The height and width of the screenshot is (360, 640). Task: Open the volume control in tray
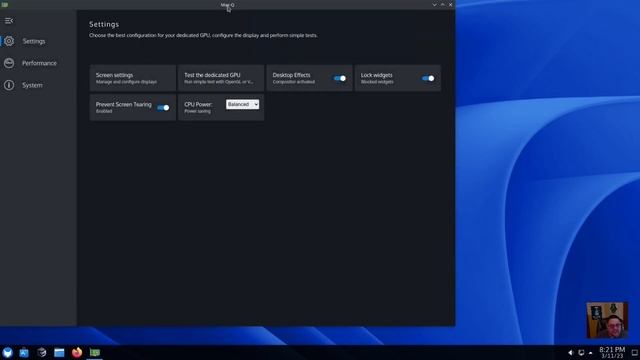pyautogui.click(x=570, y=353)
